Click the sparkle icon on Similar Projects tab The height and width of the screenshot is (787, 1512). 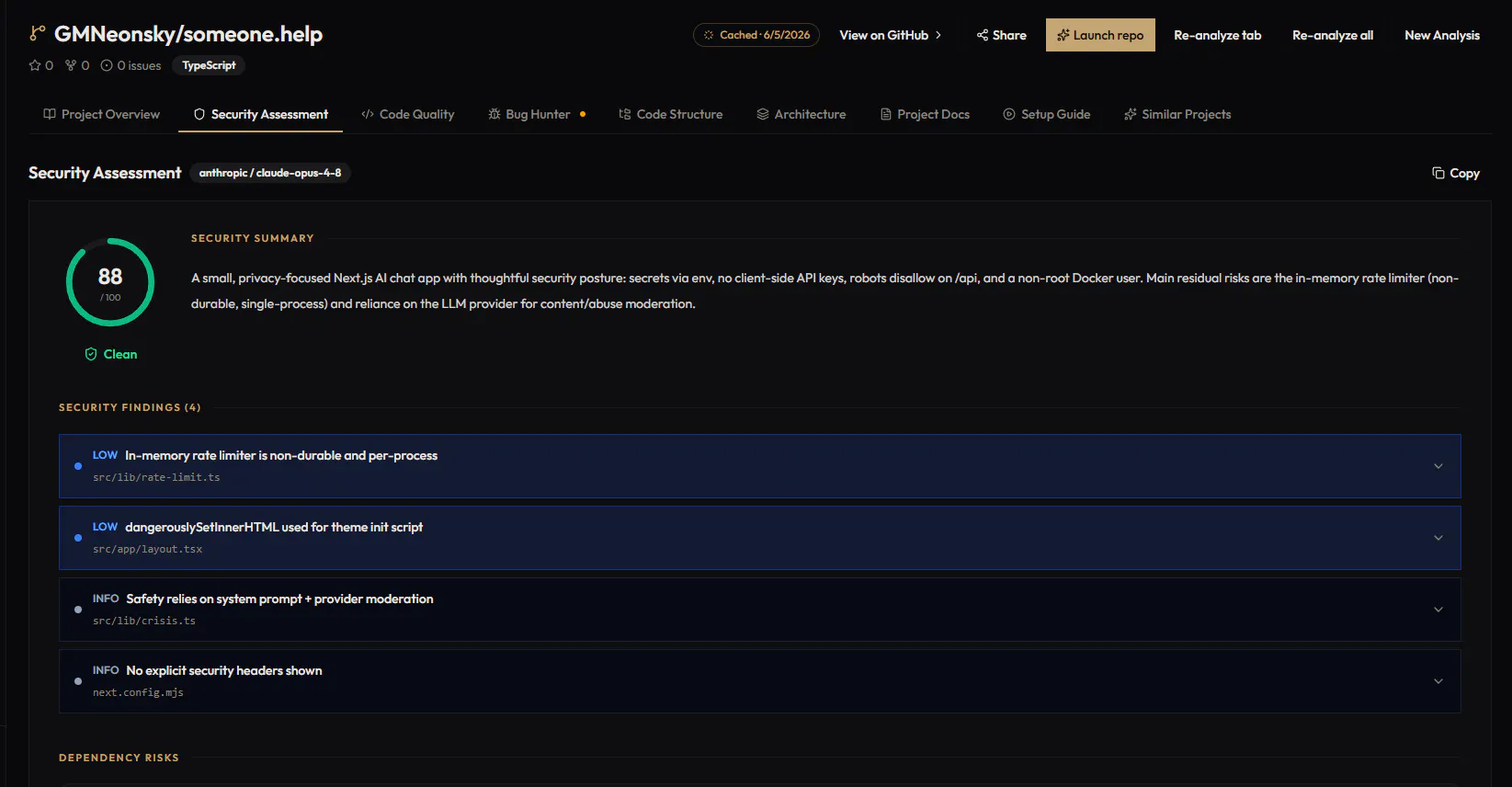[x=1131, y=114]
